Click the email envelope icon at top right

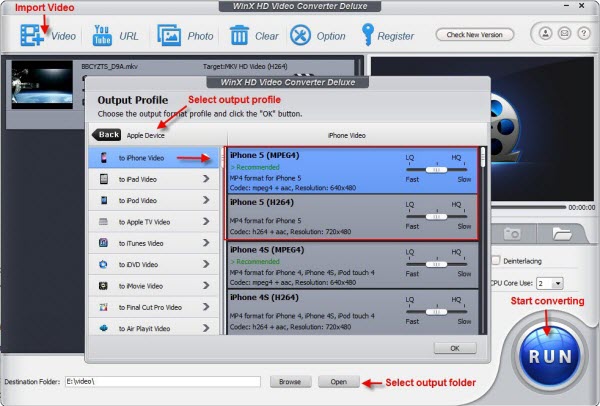[x=564, y=34]
